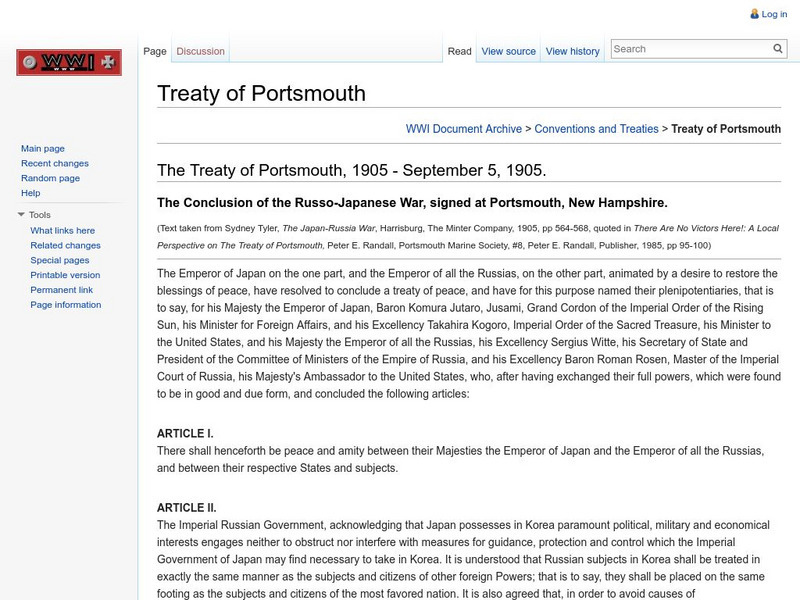Click the magnifying glass search icon
This screenshot has height=600, width=800.
pyautogui.click(x=777, y=47)
